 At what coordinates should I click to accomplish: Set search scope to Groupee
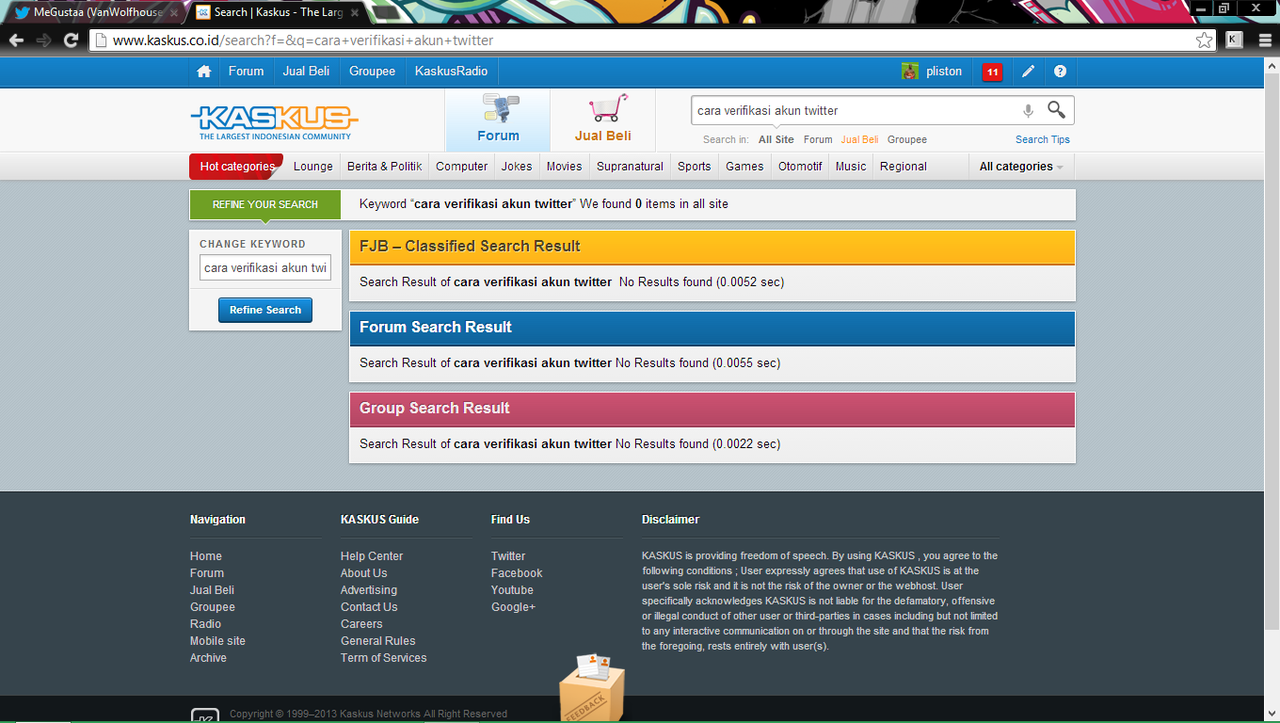click(x=907, y=140)
